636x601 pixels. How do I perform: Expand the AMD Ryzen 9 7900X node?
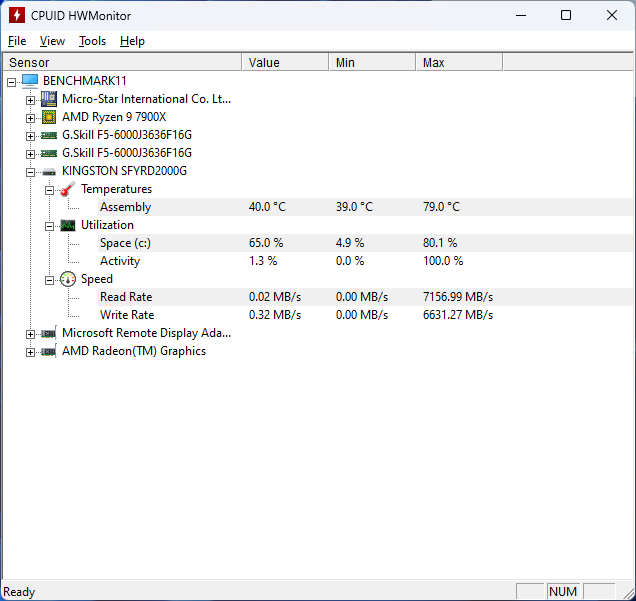(30, 118)
